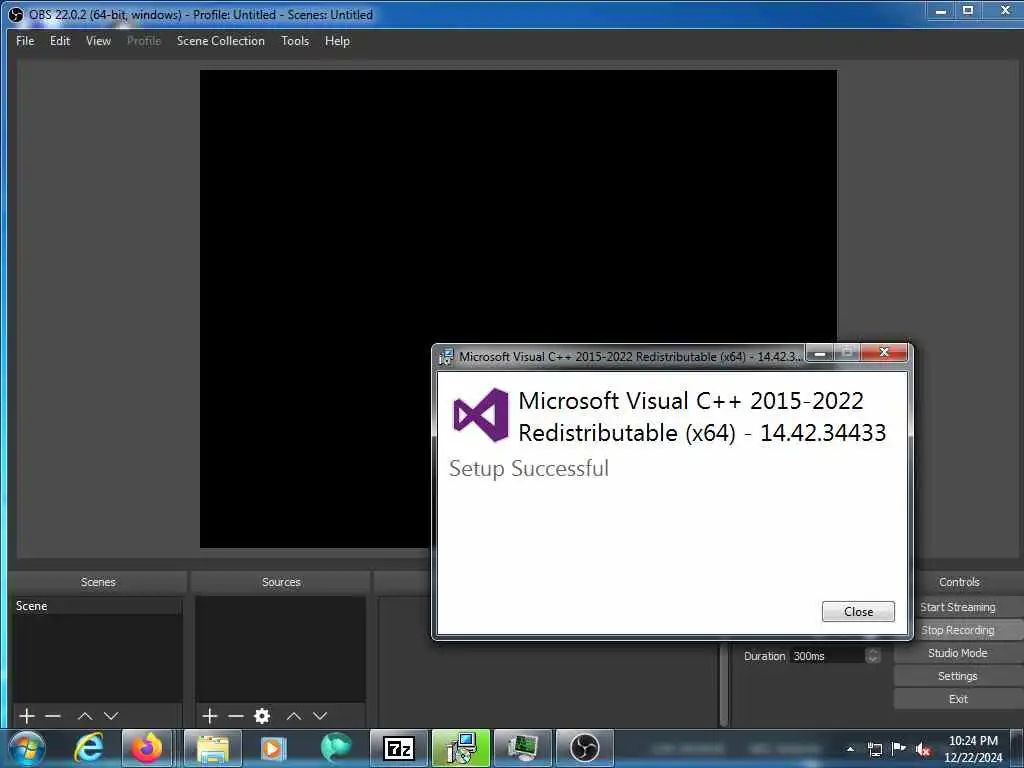Open the Scene Collection menu
The image size is (1024, 768).
tap(221, 40)
